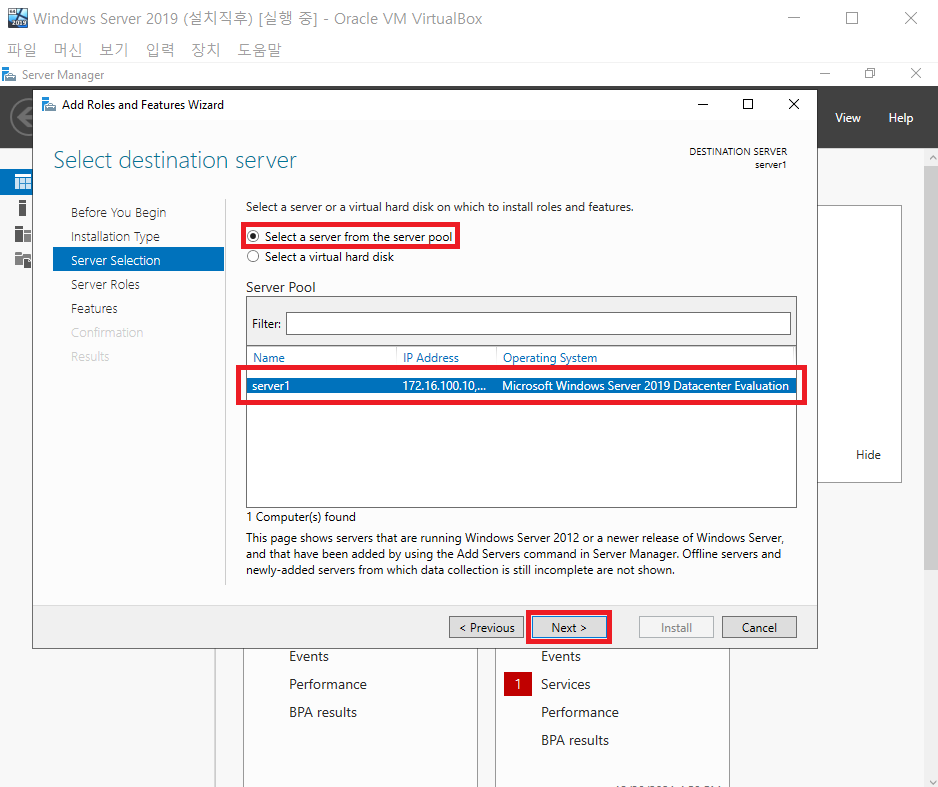Open BPA results in the left tile

322,712
